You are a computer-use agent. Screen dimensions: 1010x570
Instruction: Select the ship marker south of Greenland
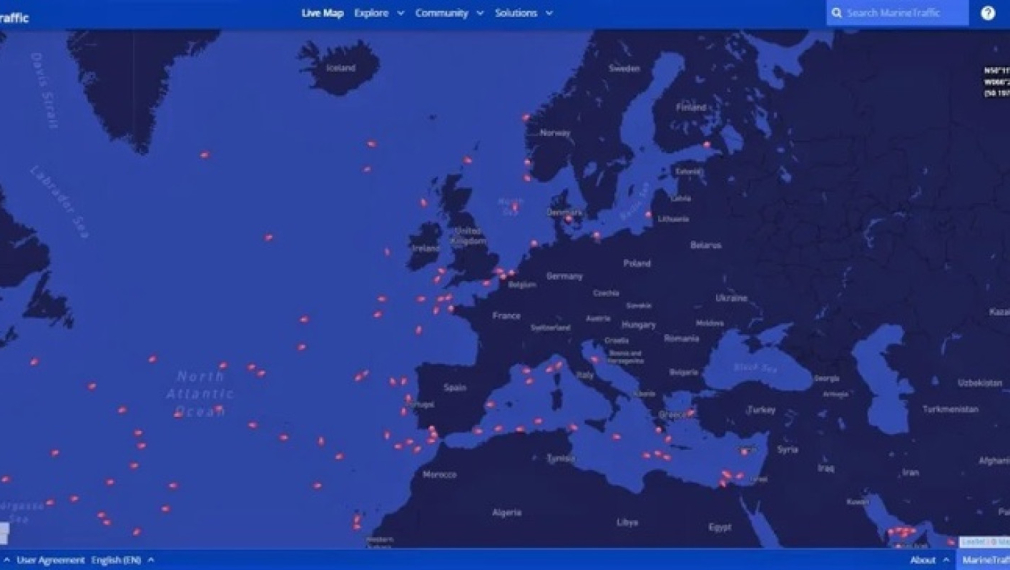[x=205, y=155]
